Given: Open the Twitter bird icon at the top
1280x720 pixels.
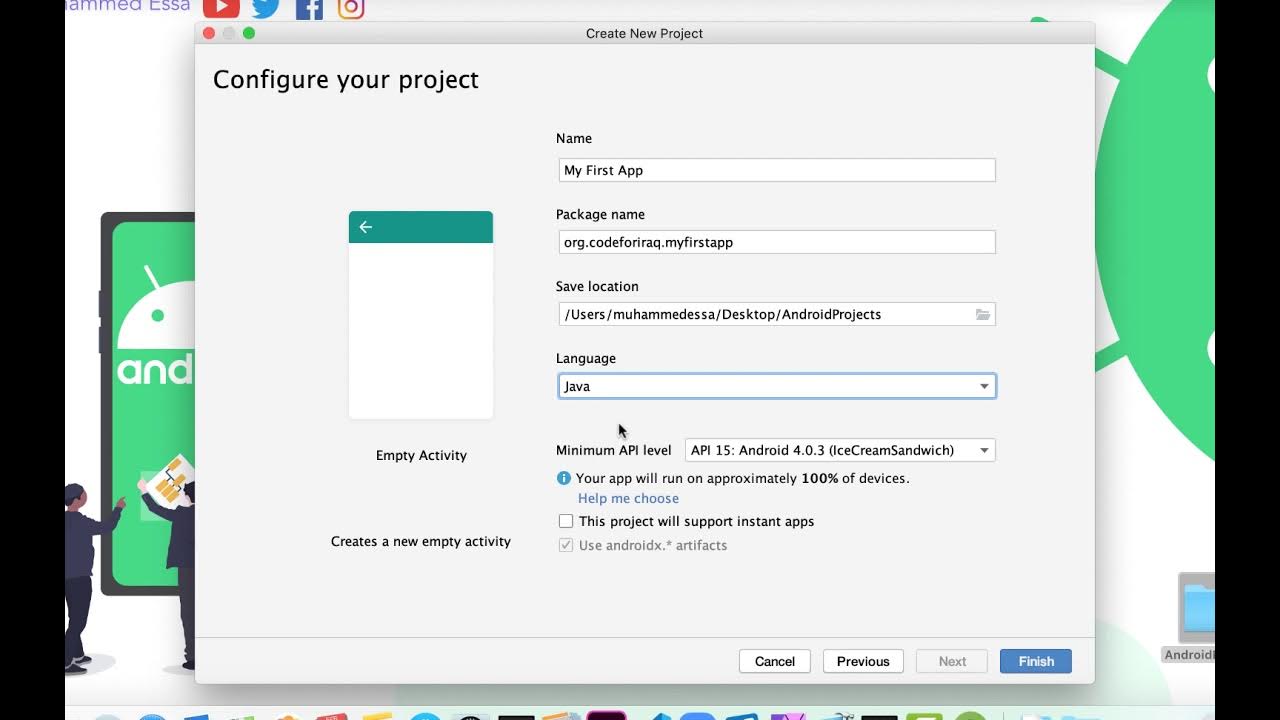Looking at the screenshot, I should point(265,8).
